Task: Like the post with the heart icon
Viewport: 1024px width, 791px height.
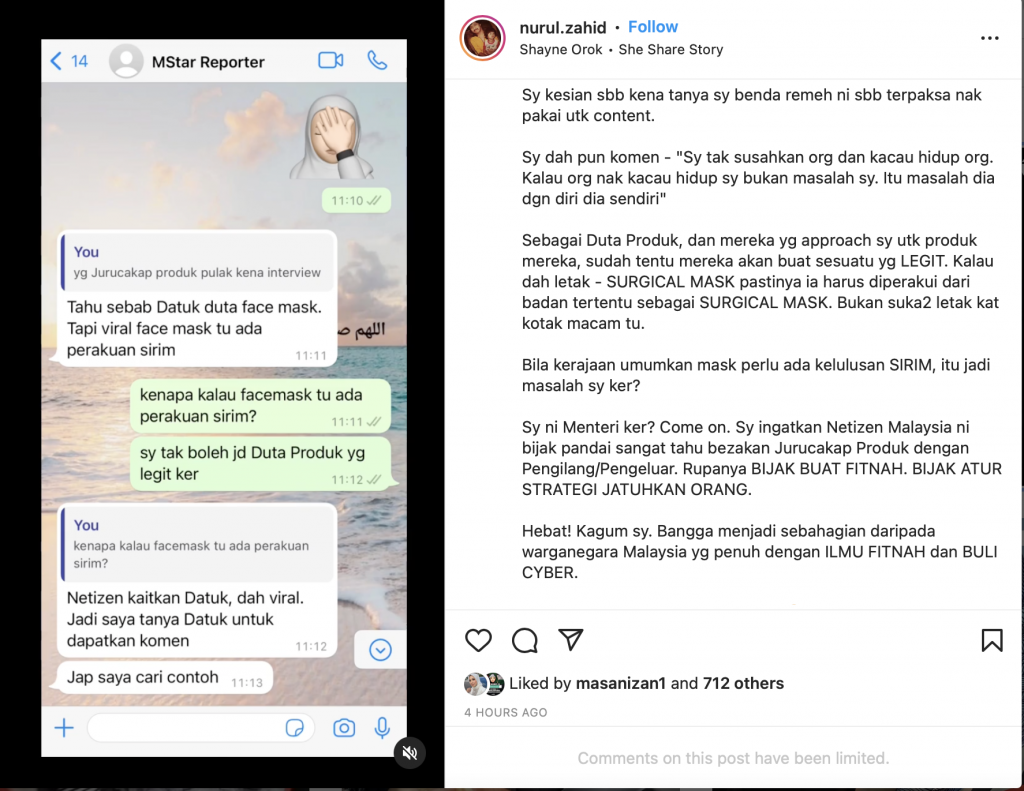Action: click(x=478, y=640)
